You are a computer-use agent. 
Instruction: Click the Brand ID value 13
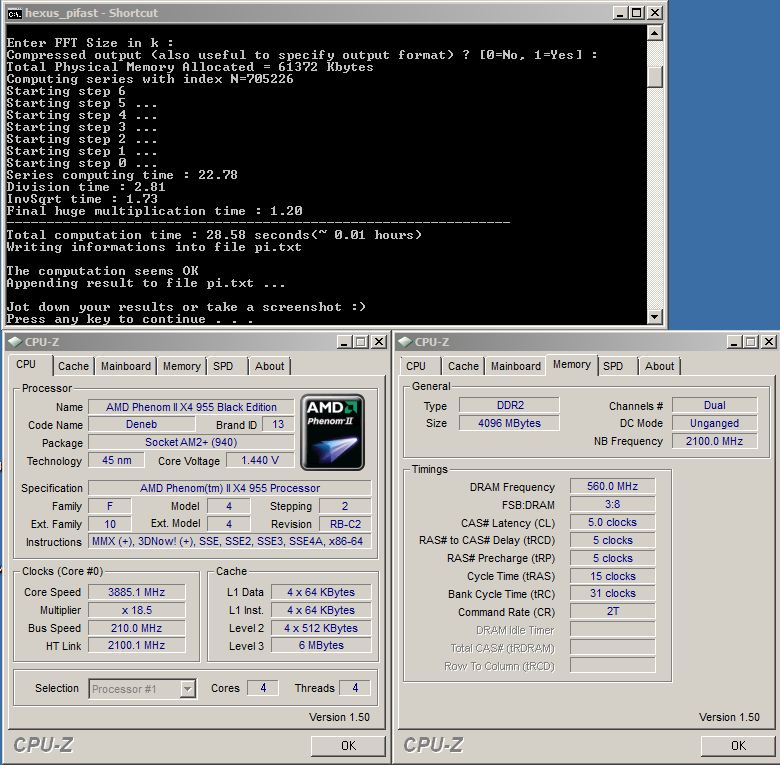[x=278, y=424]
